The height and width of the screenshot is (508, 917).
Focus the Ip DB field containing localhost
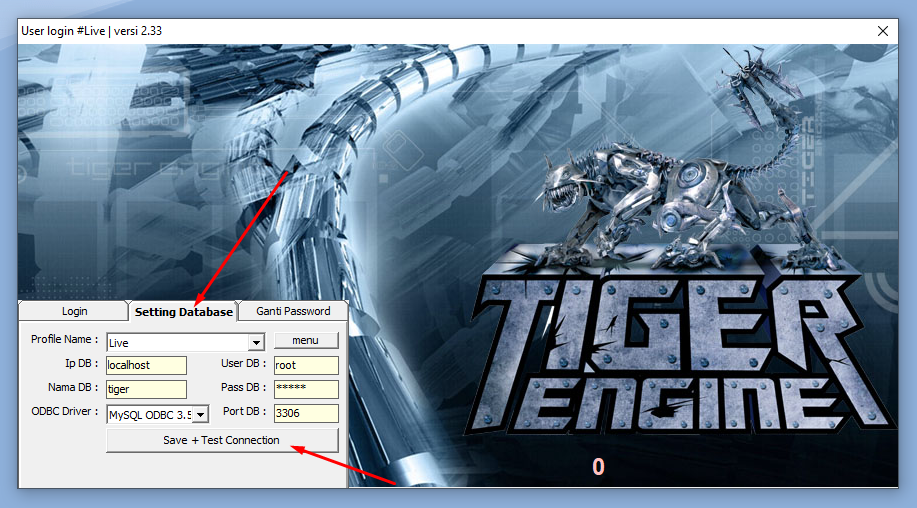coord(146,365)
